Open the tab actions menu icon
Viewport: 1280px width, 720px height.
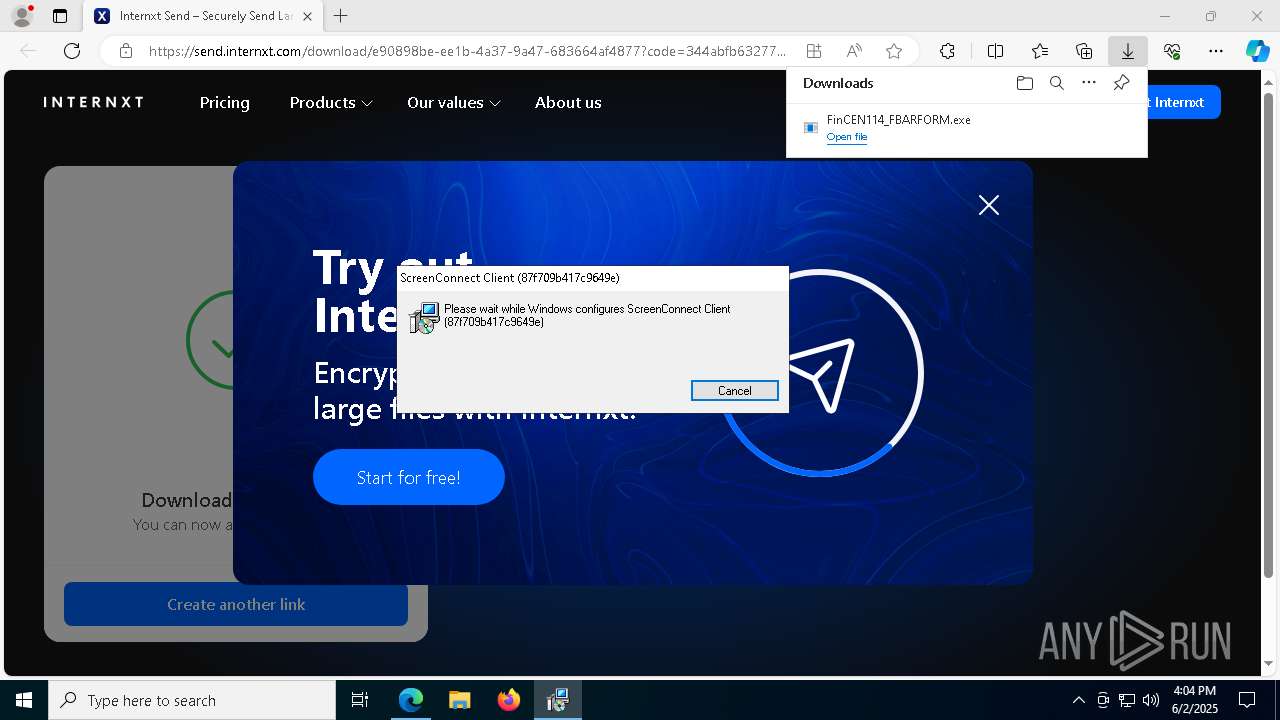click(60, 16)
